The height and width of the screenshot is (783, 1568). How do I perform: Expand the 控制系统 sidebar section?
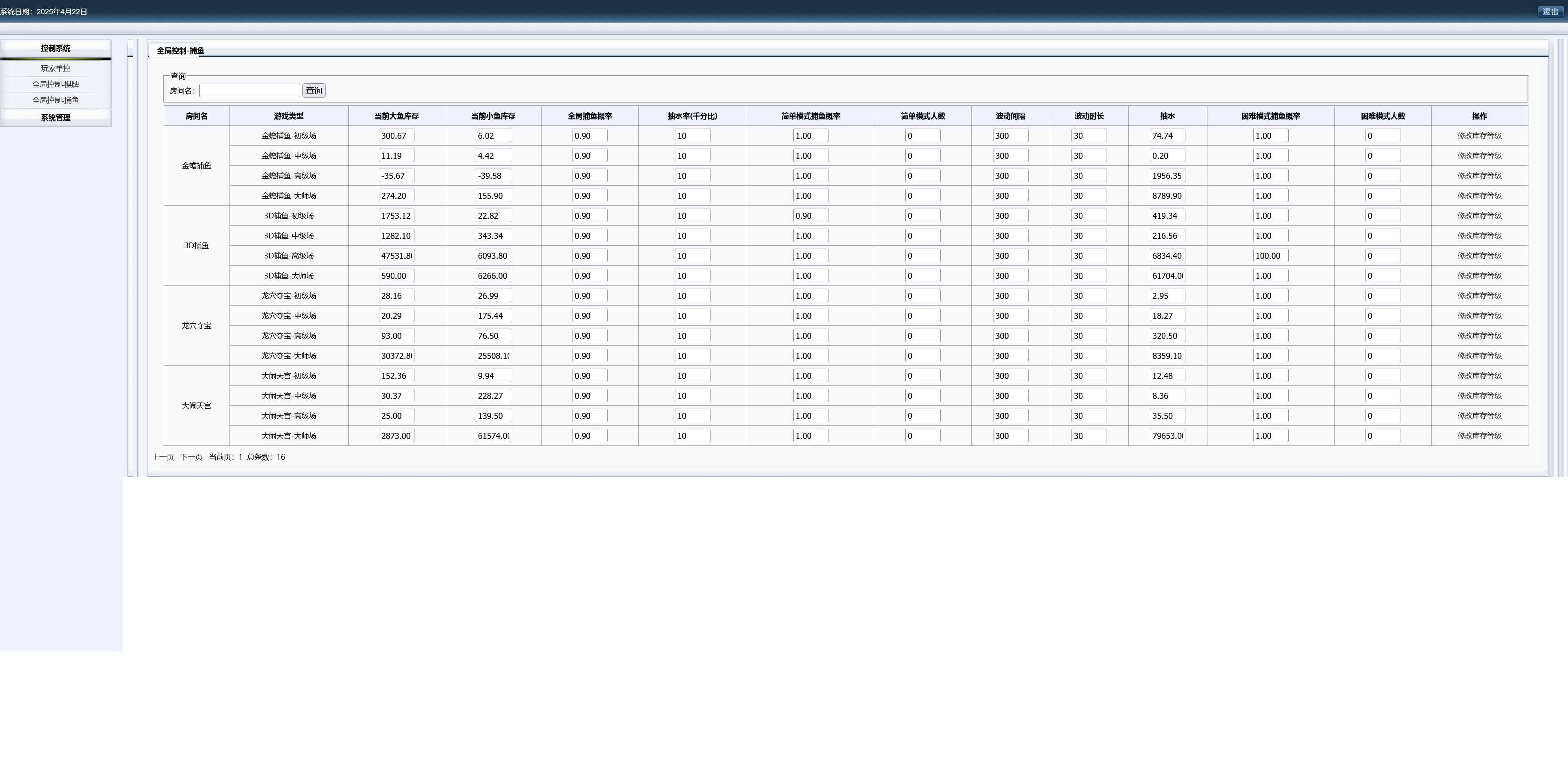click(56, 49)
